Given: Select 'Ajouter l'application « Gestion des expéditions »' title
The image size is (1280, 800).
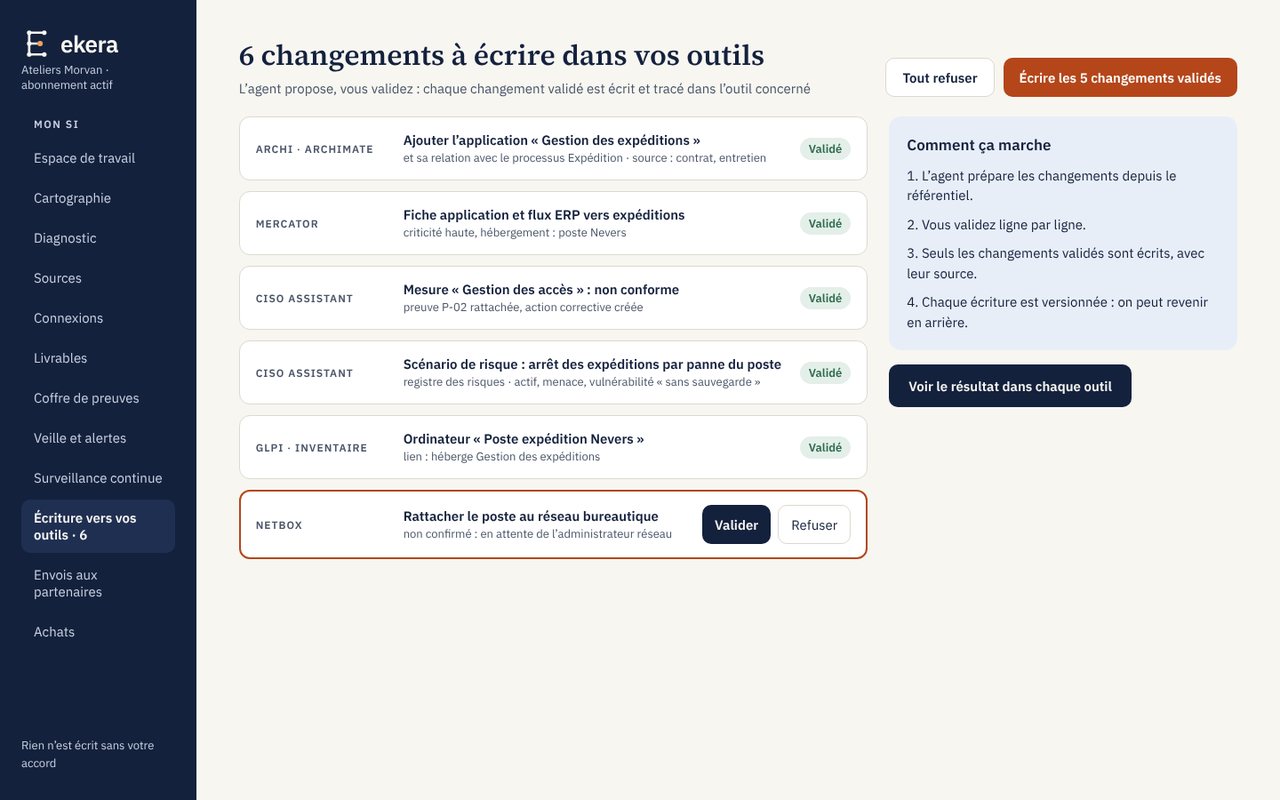Looking at the screenshot, I should (552, 140).
